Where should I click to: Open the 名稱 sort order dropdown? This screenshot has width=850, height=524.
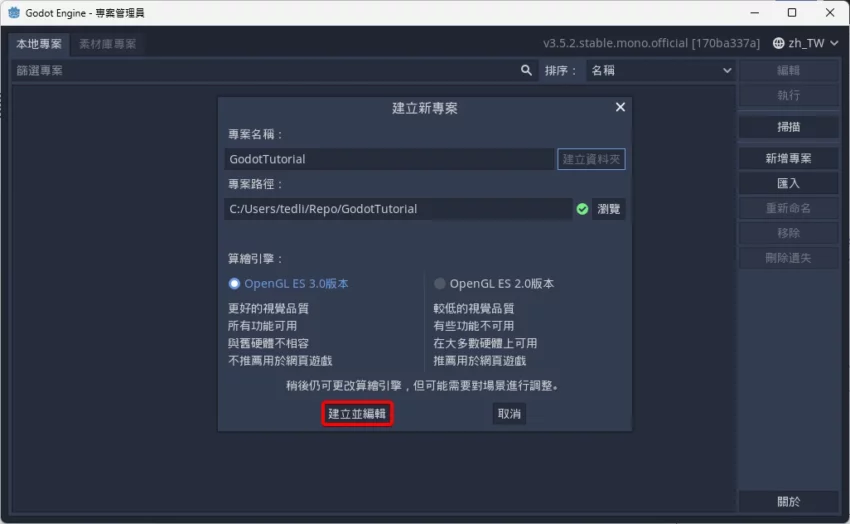(x=660, y=70)
